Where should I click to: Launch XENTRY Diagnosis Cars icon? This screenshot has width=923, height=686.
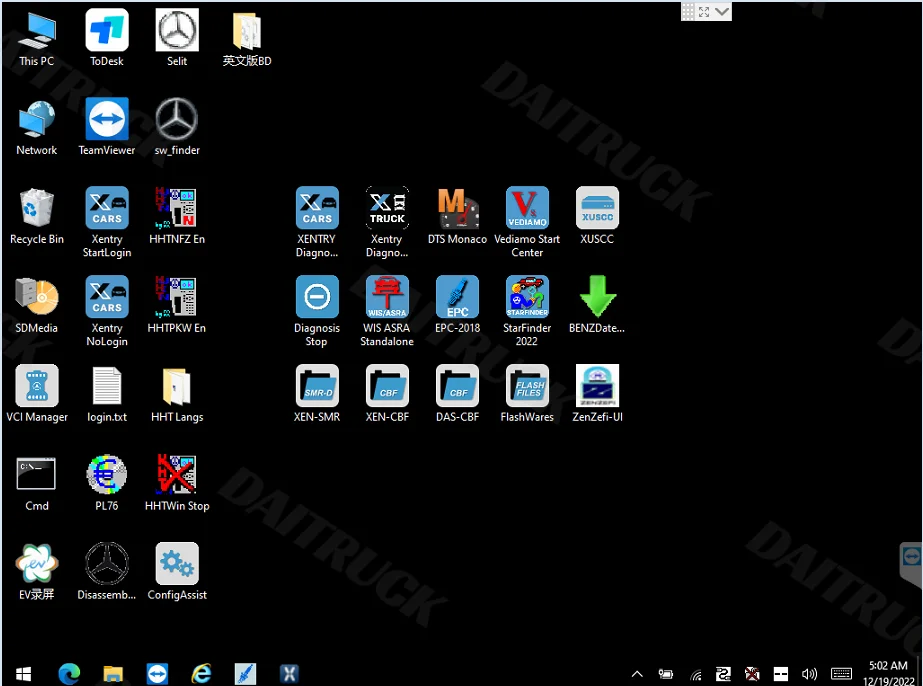[317, 222]
